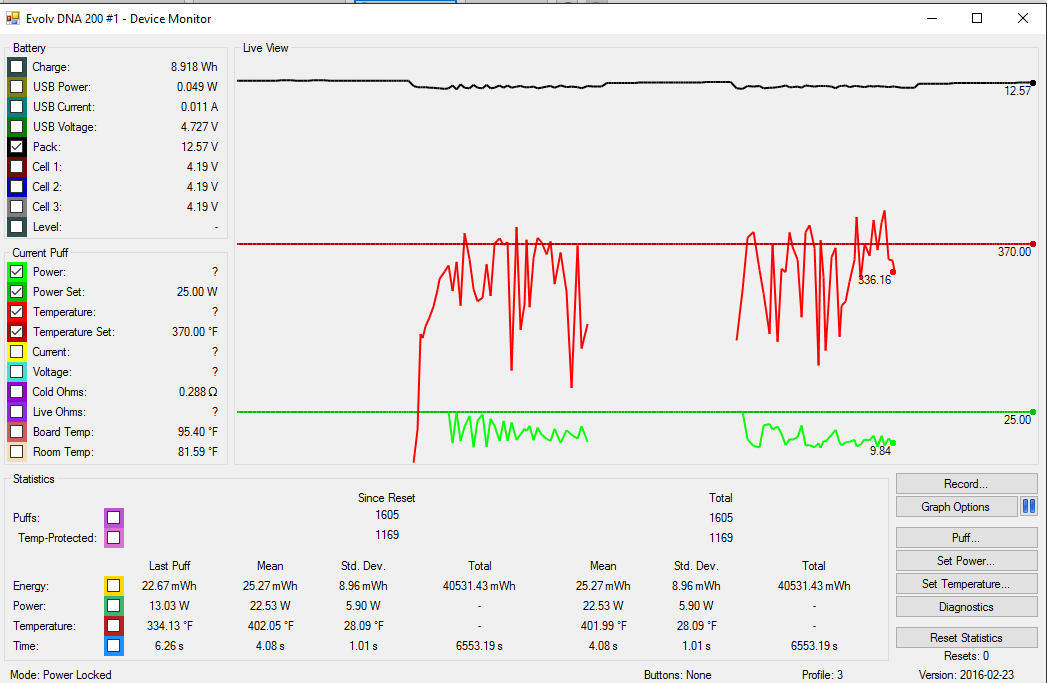Click the 336.16 temperature point on graph
Screen dimensions: 1047x683
pyautogui.click(x=893, y=272)
